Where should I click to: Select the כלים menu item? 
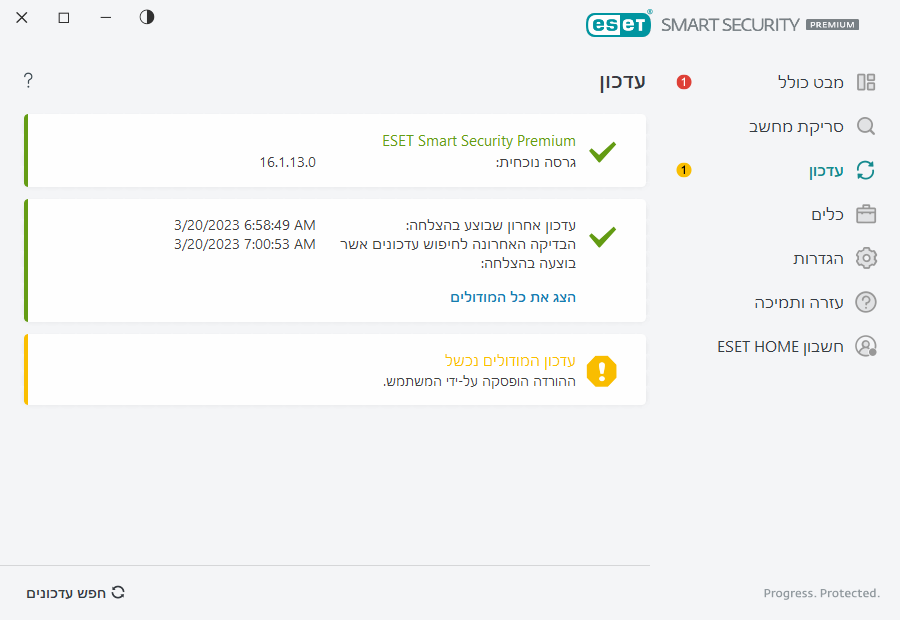click(x=827, y=215)
